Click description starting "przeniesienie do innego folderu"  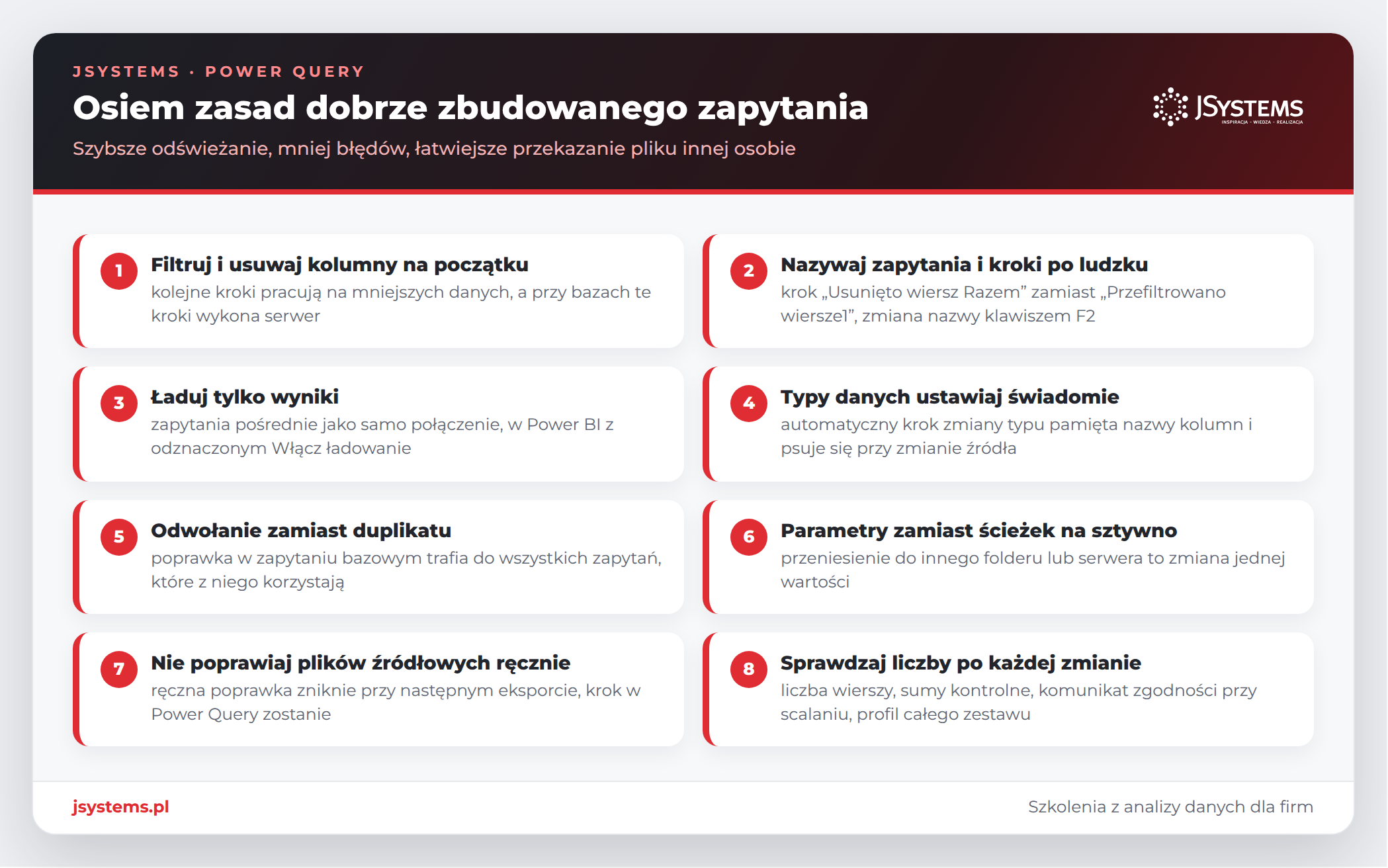pyautogui.click(x=1033, y=570)
